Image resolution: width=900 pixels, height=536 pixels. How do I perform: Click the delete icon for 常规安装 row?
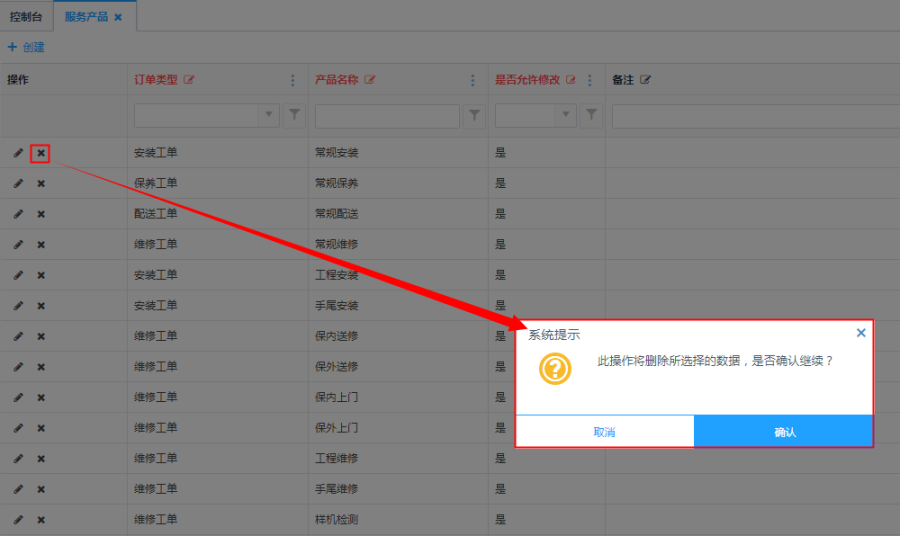pyautogui.click(x=41, y=153)
